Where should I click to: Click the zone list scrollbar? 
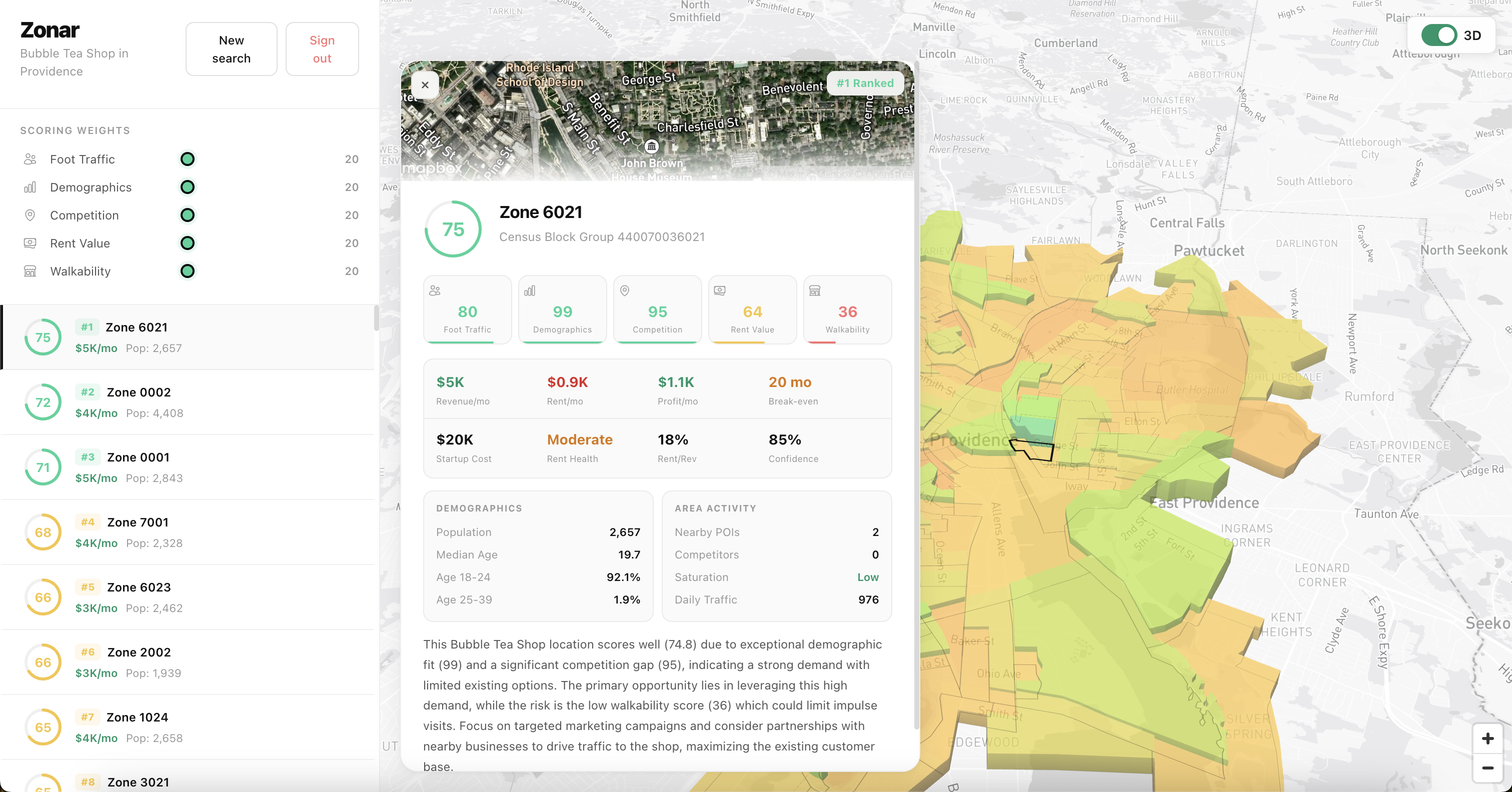click(x=376, y=318)
